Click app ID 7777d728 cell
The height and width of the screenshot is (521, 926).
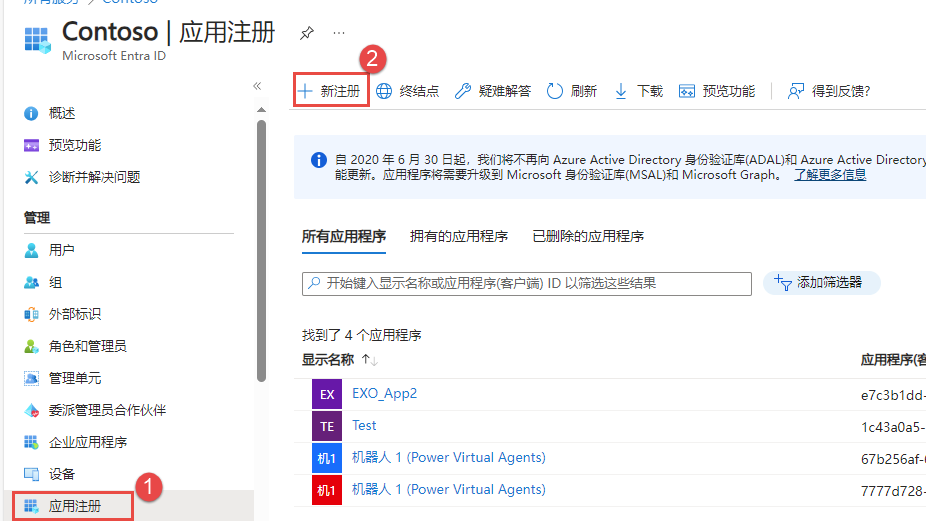tap(893, 491)
